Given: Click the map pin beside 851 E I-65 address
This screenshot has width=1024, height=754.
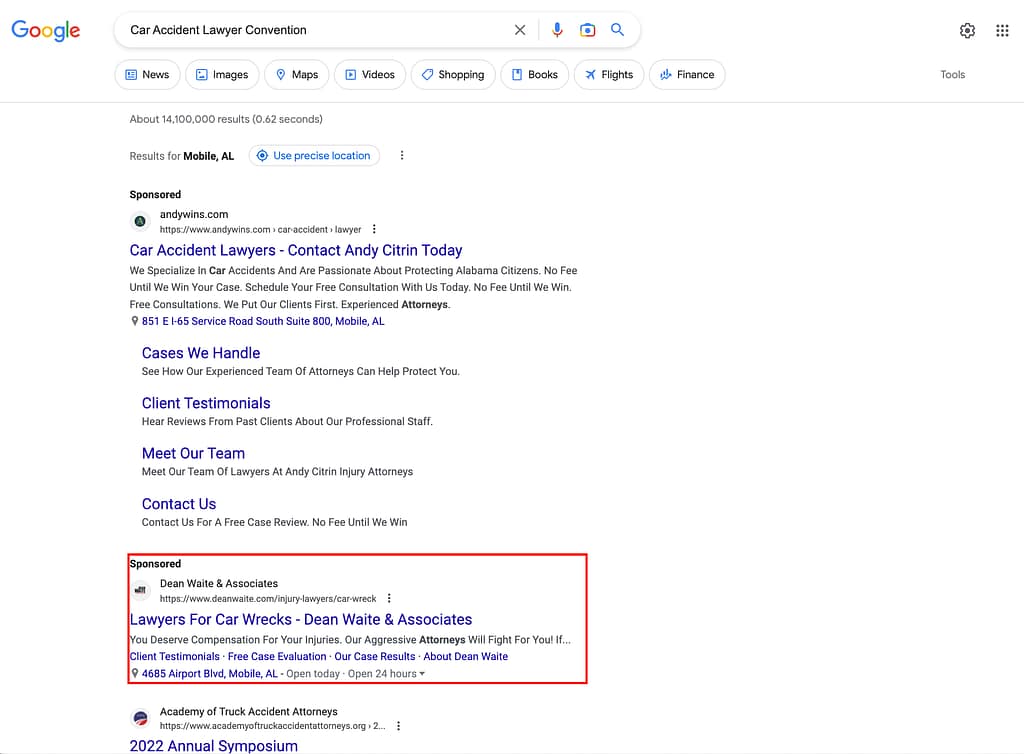Looking at the screenshot, I should coord(135,321).
